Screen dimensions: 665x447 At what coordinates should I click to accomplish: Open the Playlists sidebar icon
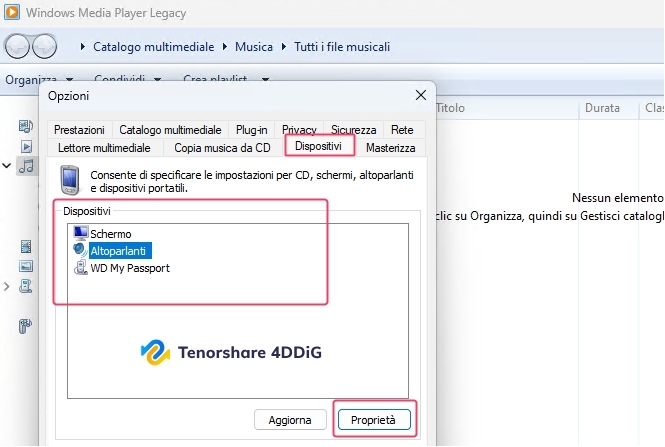coord(26,126)
